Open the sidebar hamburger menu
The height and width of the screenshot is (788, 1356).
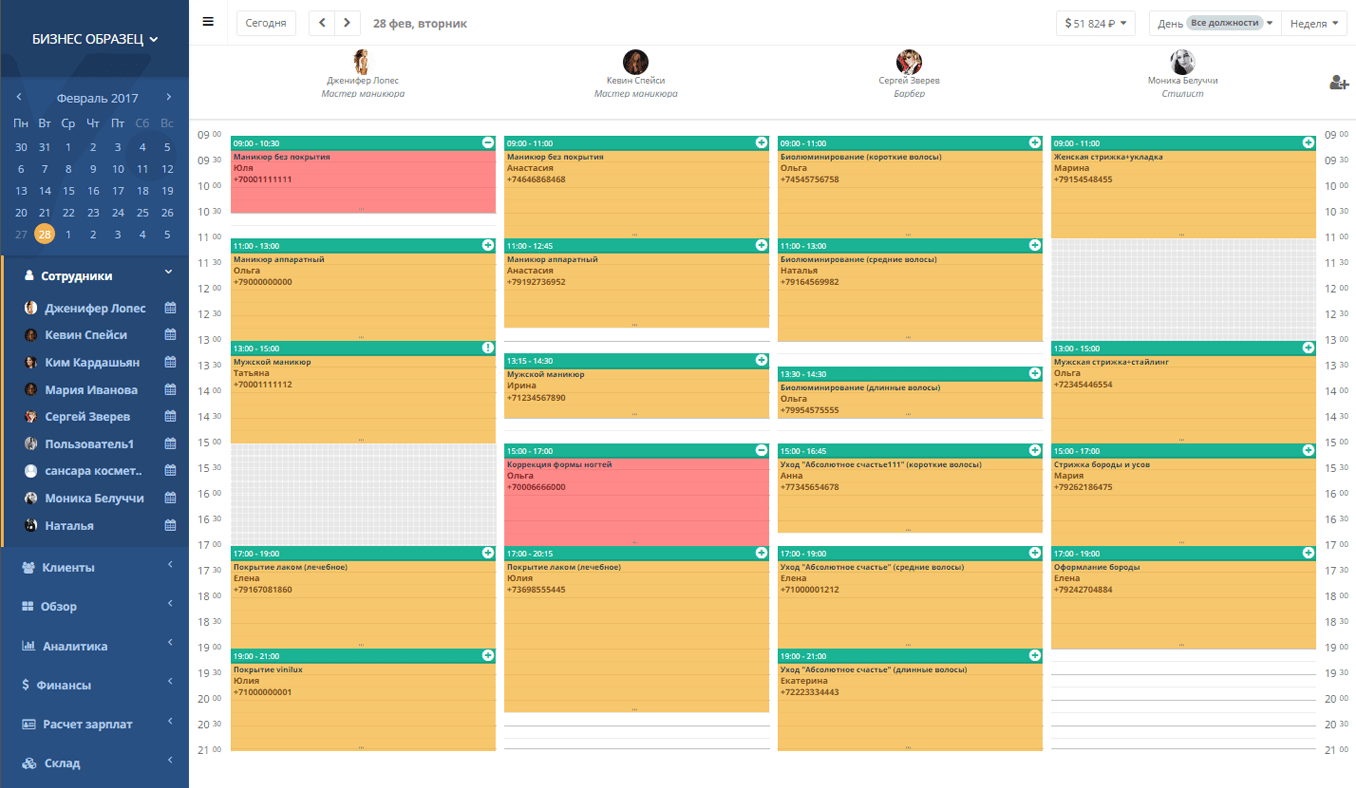208,21
